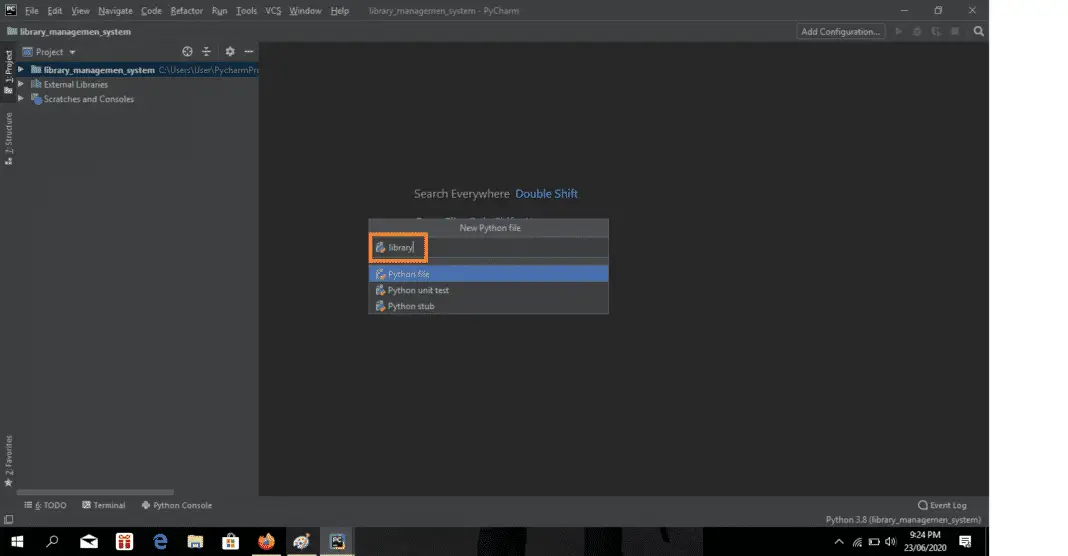
Task: Open the VCS menu
Action: 273,11
